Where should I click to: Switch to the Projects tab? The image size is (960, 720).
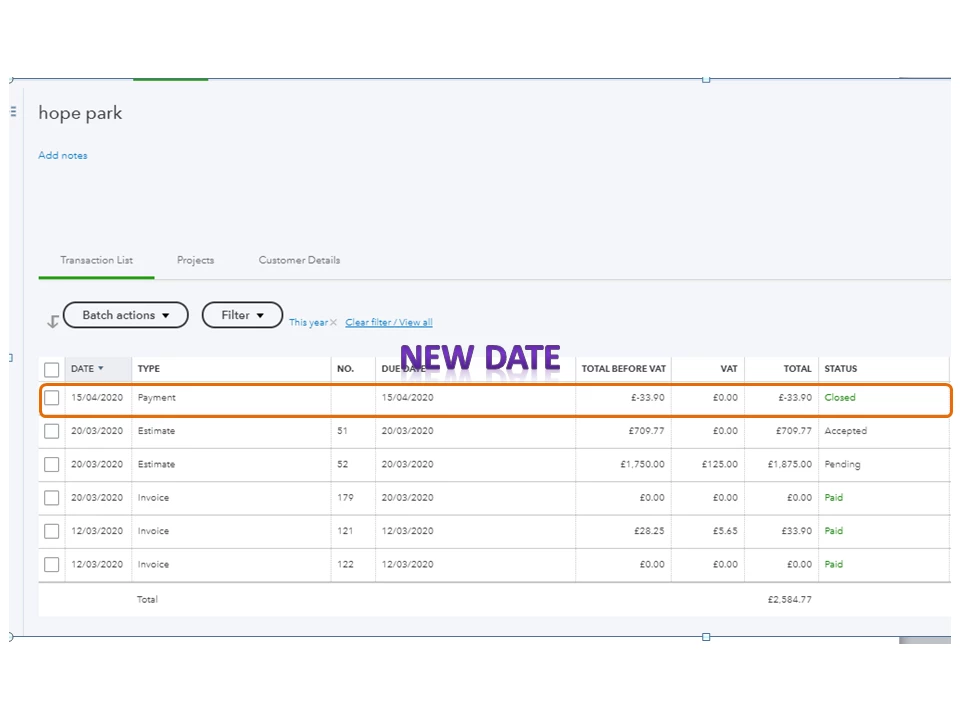[x=195, y=260]
